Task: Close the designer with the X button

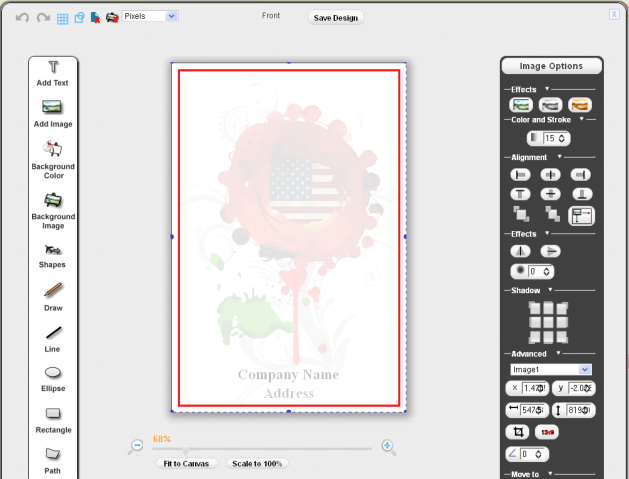Action: (614, 14)
